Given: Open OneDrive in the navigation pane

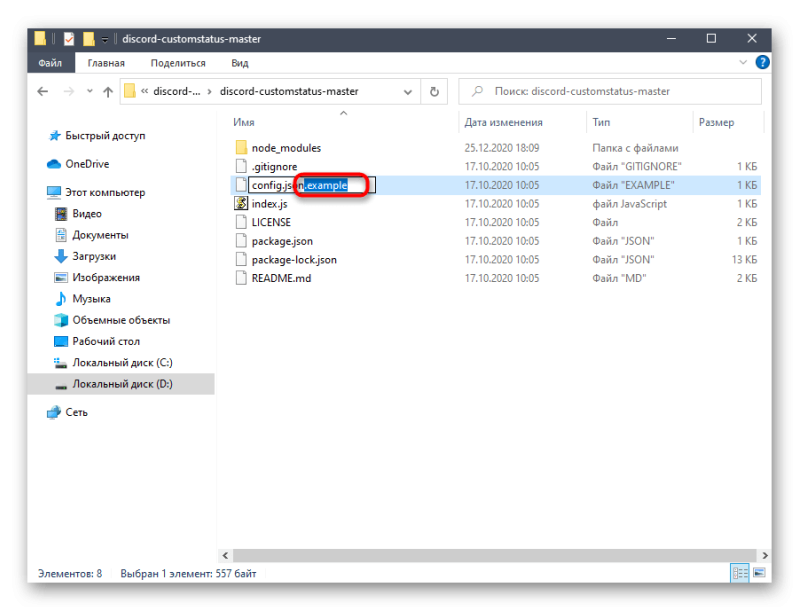Looking at the screenshot, I should click(x=87, y=164).
